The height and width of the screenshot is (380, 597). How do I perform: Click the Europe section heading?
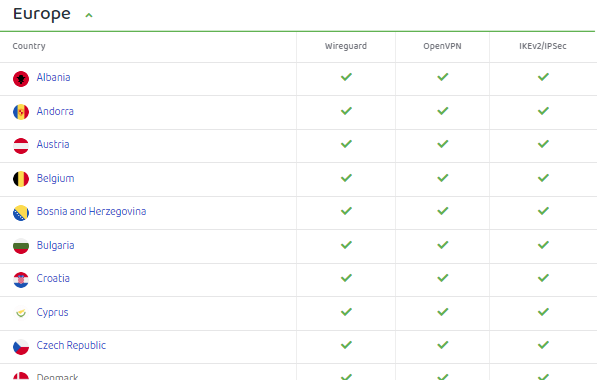[42, 14]
